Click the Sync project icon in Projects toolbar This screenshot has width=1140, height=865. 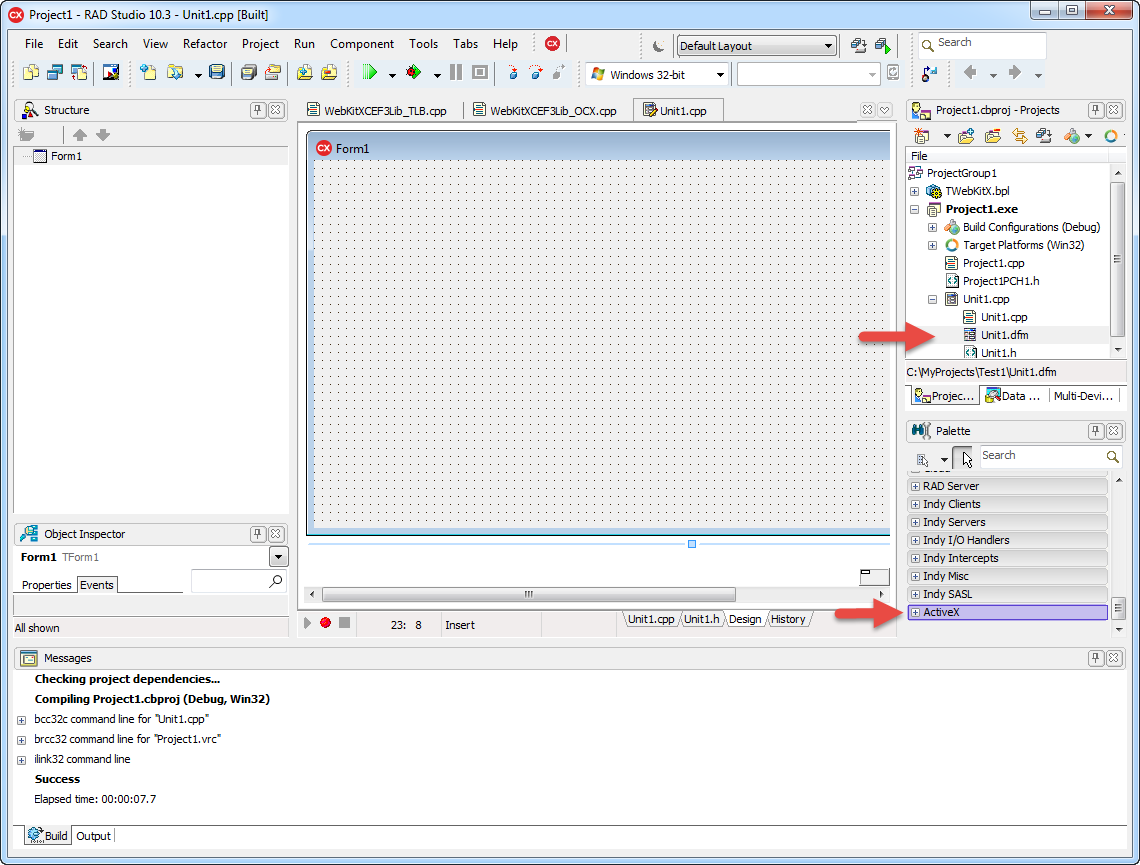pos(1019,136)
